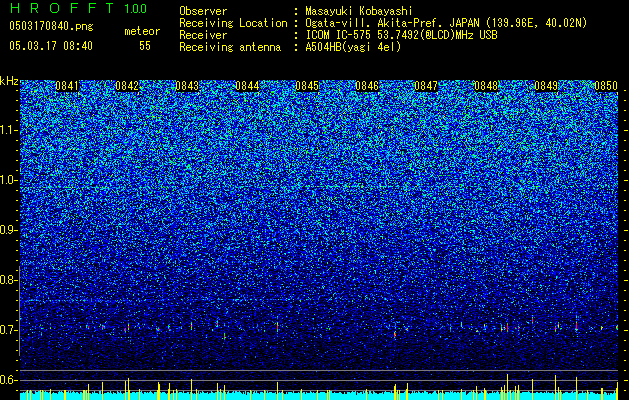
Task: Click the 0844 time marker
Action: (247, 86)
